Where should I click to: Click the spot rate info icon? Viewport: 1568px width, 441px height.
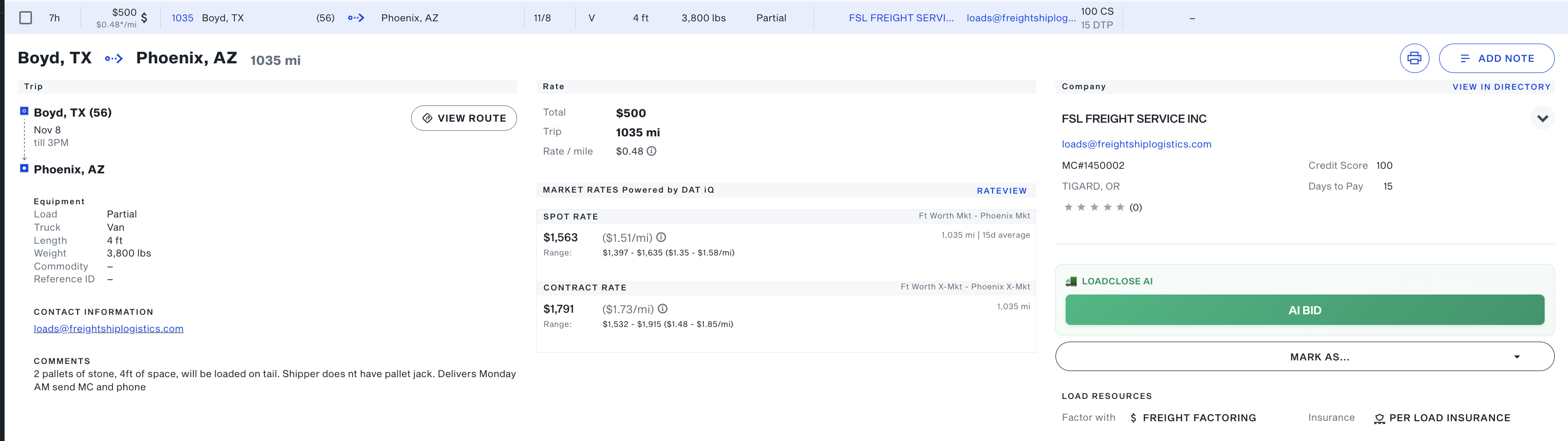pyautogui.click(x=661, y=237)
